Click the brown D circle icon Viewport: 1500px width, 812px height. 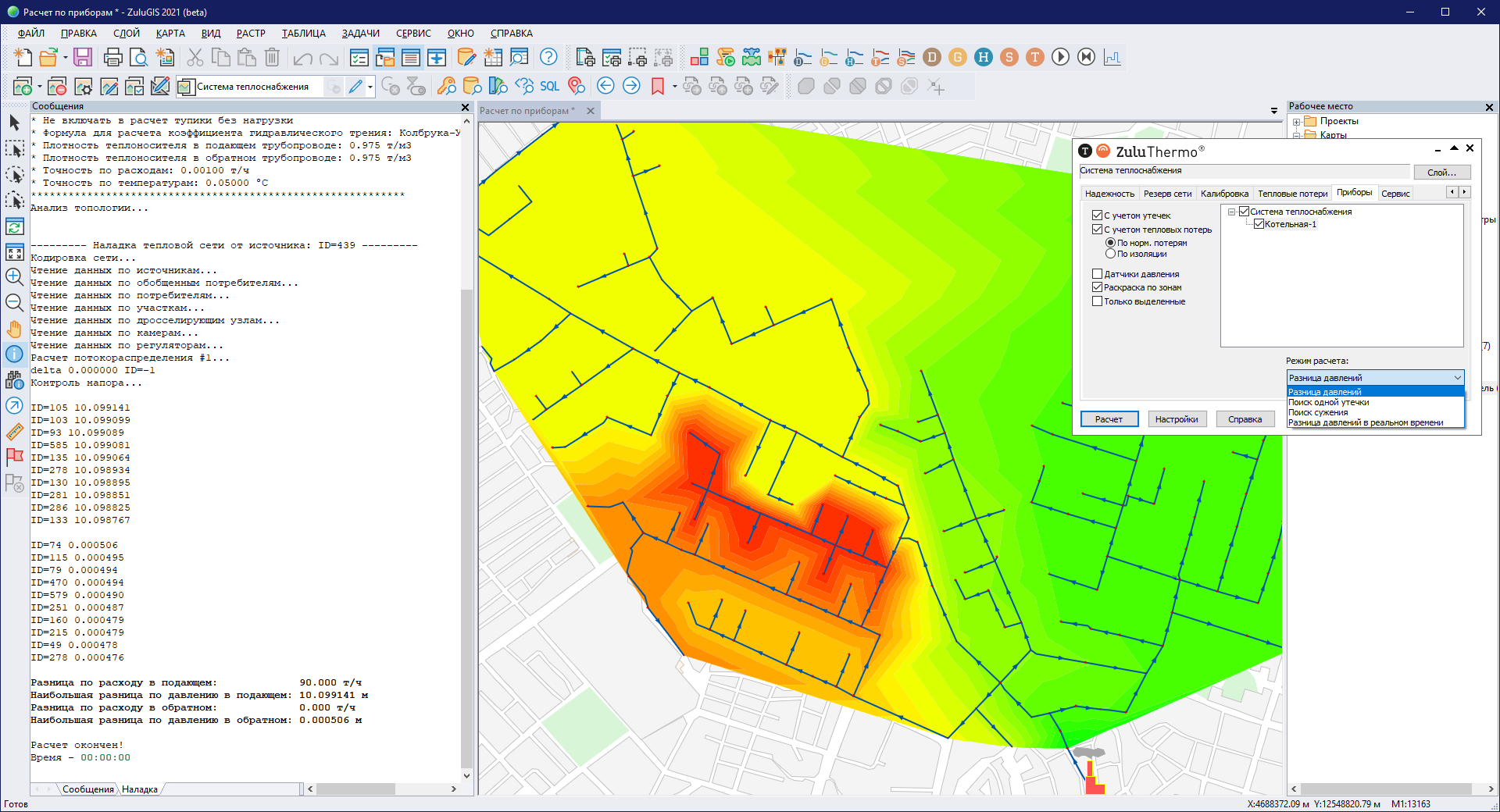tap(932, 57)
